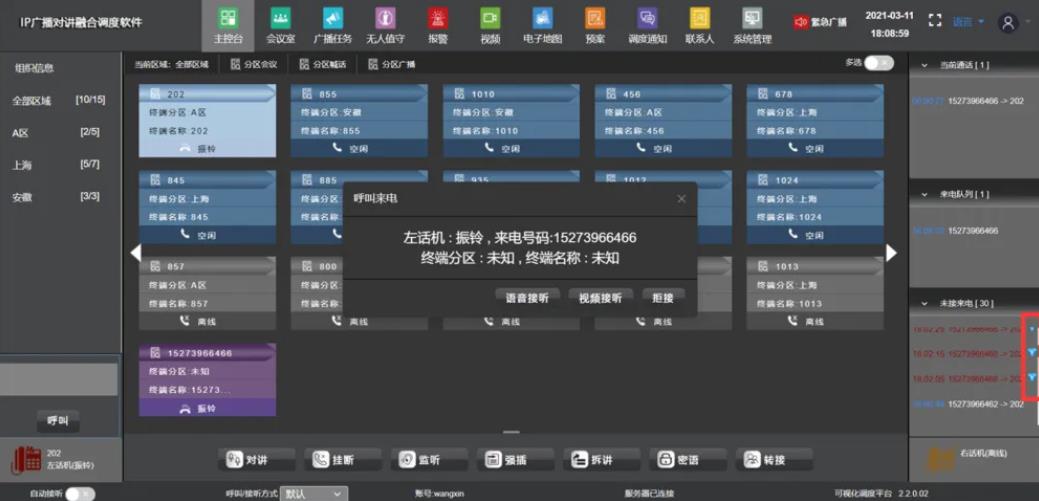Select terminal card 202 ringing
Image resolution: width=1039 pixels, height=501 pixels.
point(207,121)
